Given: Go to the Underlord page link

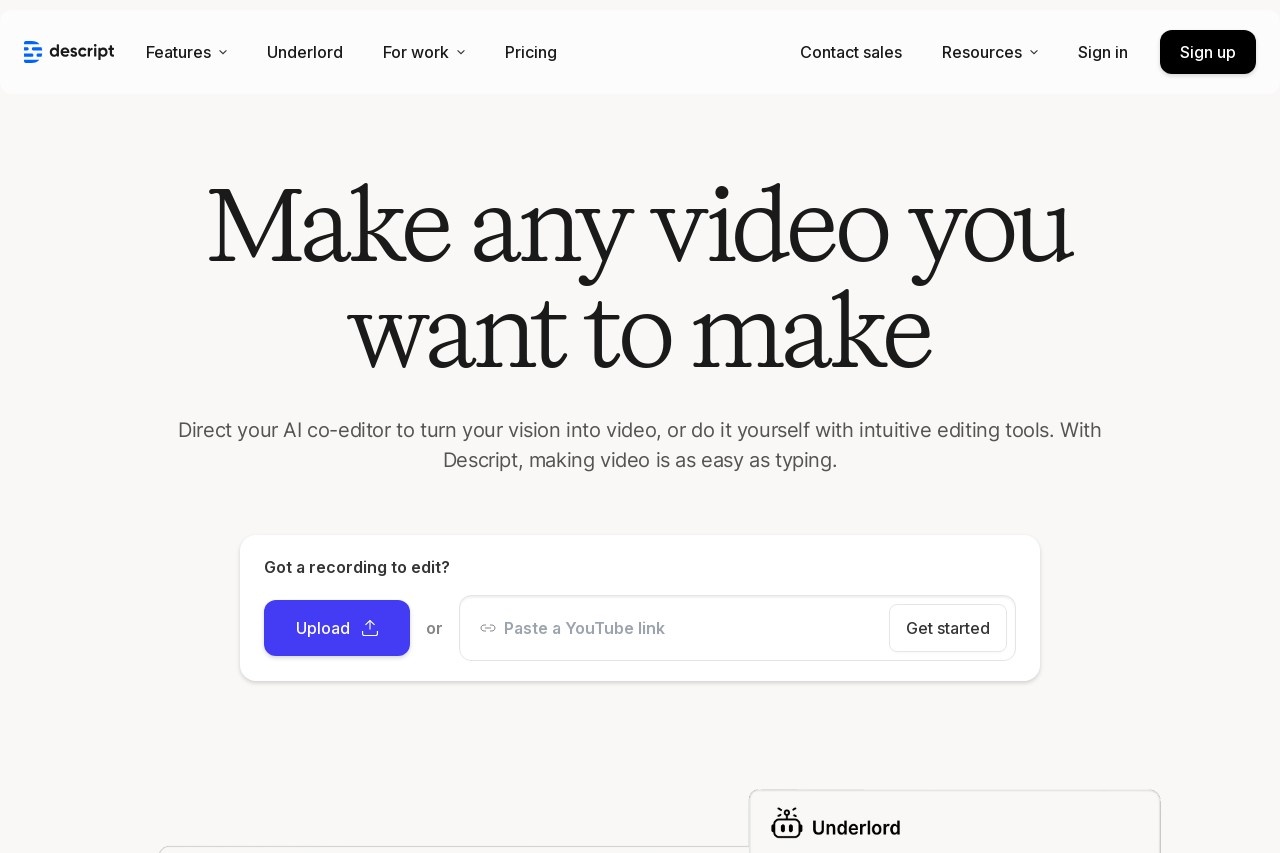Looking at the screenshot, I should (x=305, y=52).
